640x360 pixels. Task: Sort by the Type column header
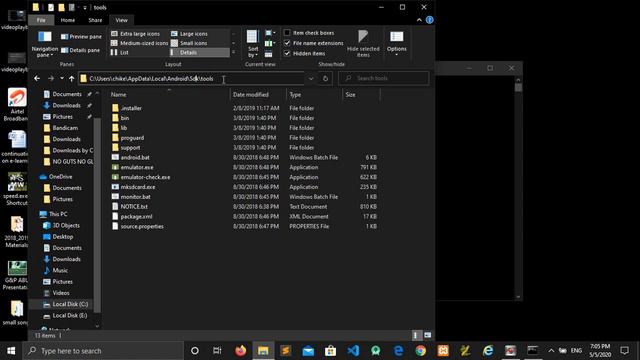tap(314, 94)
